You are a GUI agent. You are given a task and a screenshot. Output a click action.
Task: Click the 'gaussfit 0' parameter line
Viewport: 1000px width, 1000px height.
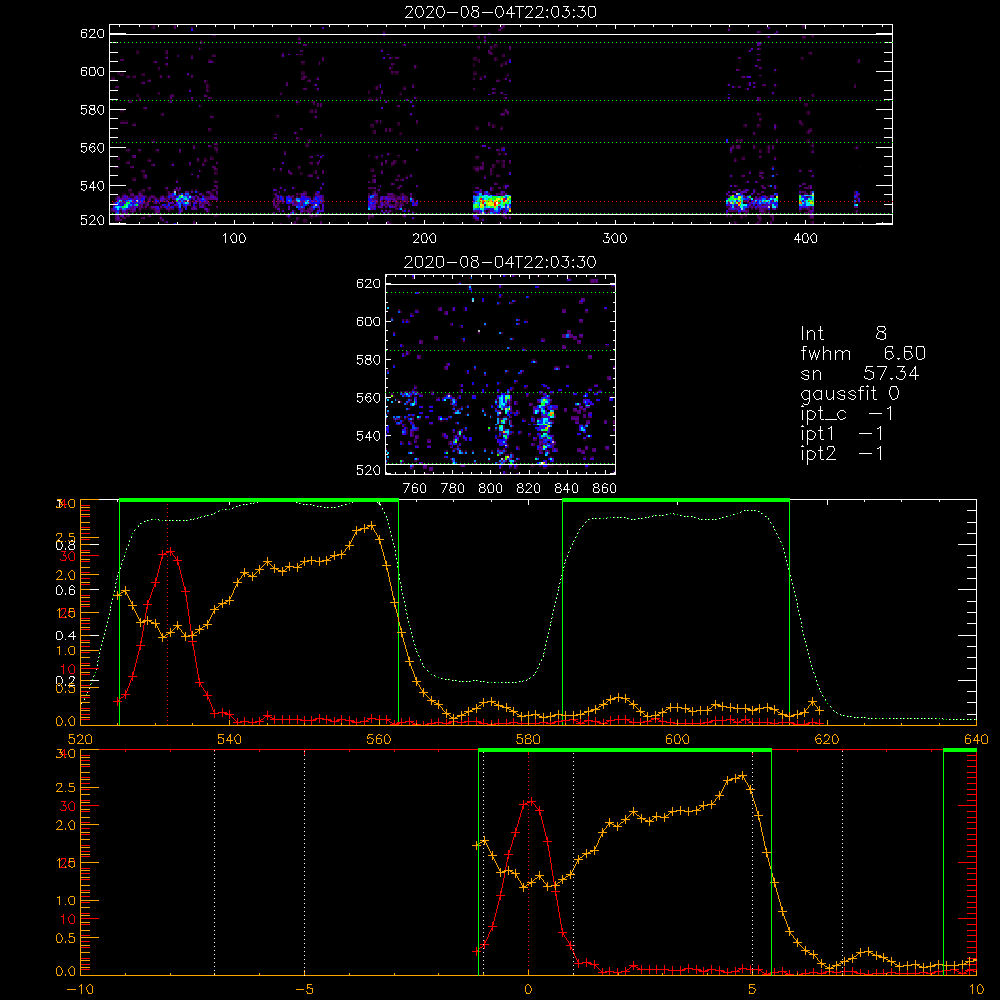(849, 393)
